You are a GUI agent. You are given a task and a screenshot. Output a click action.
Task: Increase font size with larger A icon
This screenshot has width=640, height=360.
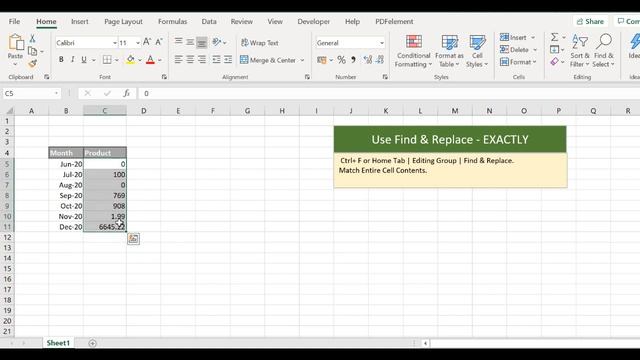(147, 42)
